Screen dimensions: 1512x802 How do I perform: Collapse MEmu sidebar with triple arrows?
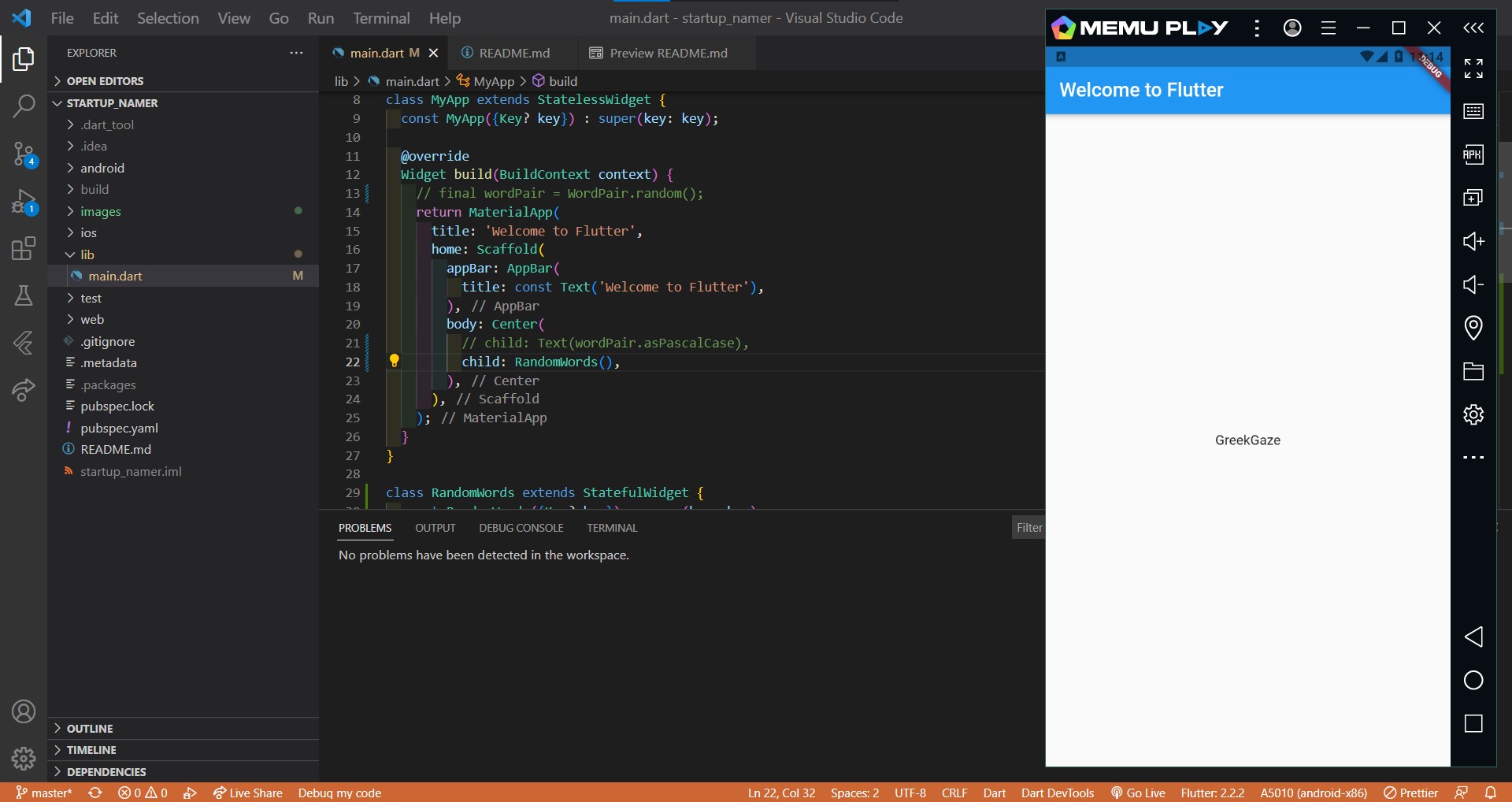(1473, 28)
